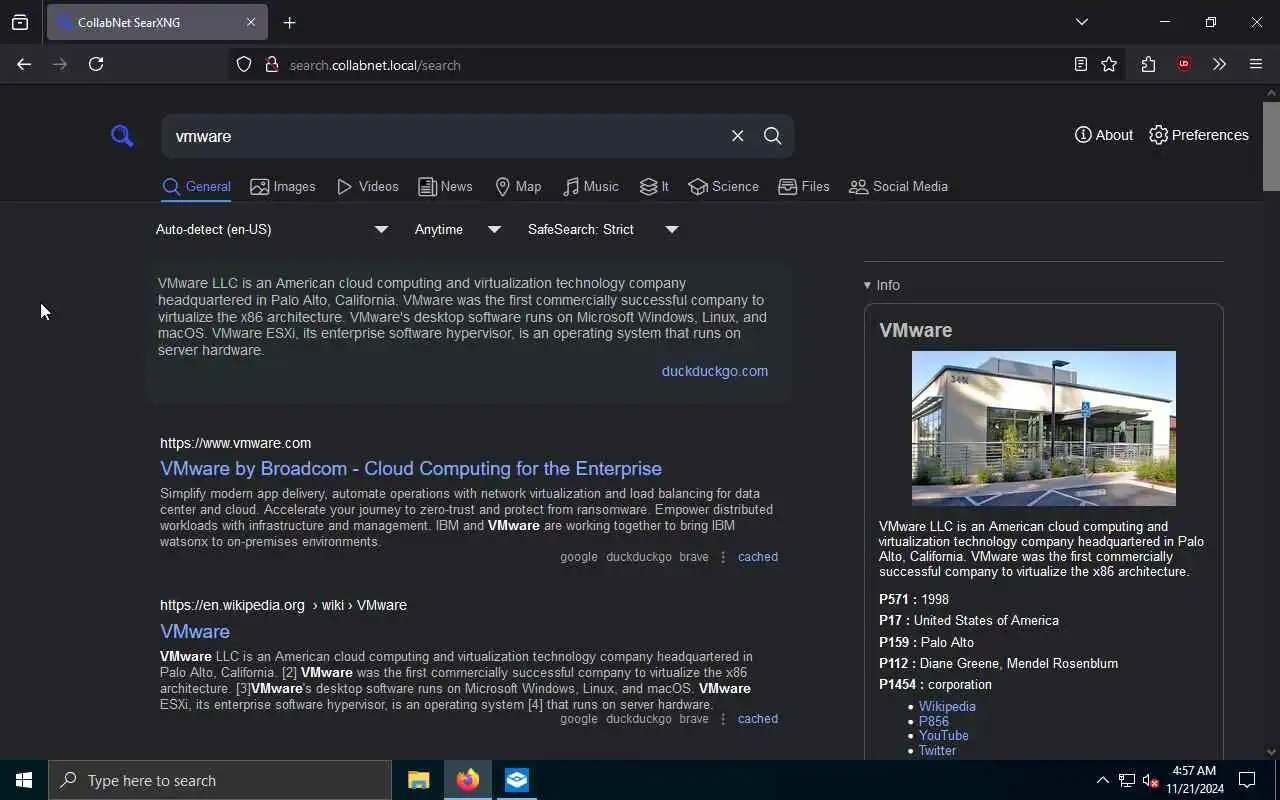Open Preferences settings
The image size is (1280, 800).
[x=1199, y=135]
